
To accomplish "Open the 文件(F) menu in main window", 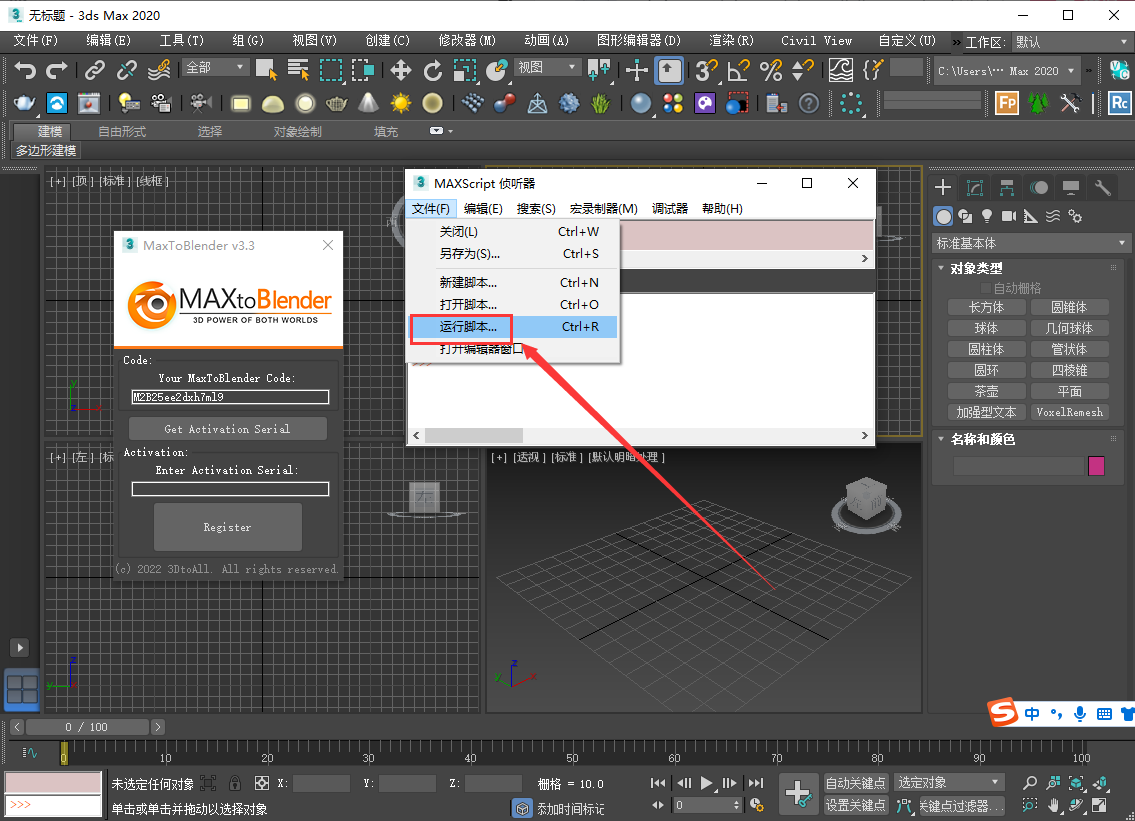I will [35, 41].
